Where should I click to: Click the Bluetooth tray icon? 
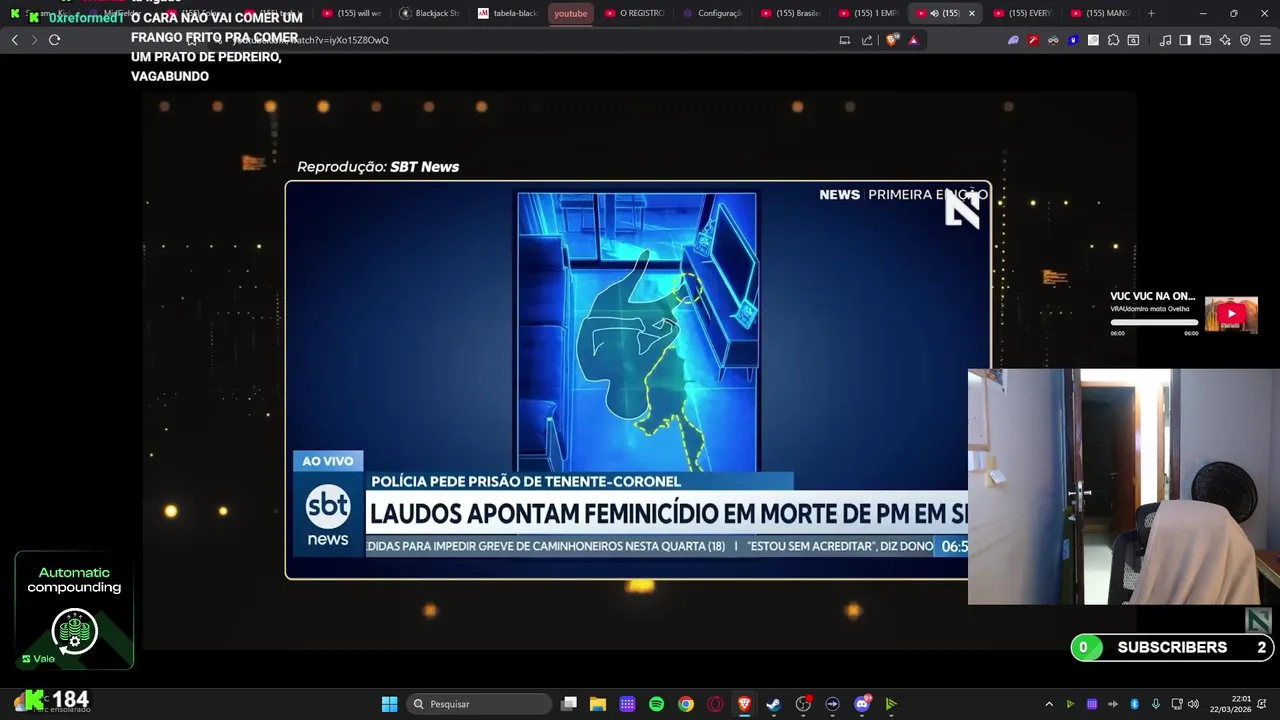[x=1134, y=704]
